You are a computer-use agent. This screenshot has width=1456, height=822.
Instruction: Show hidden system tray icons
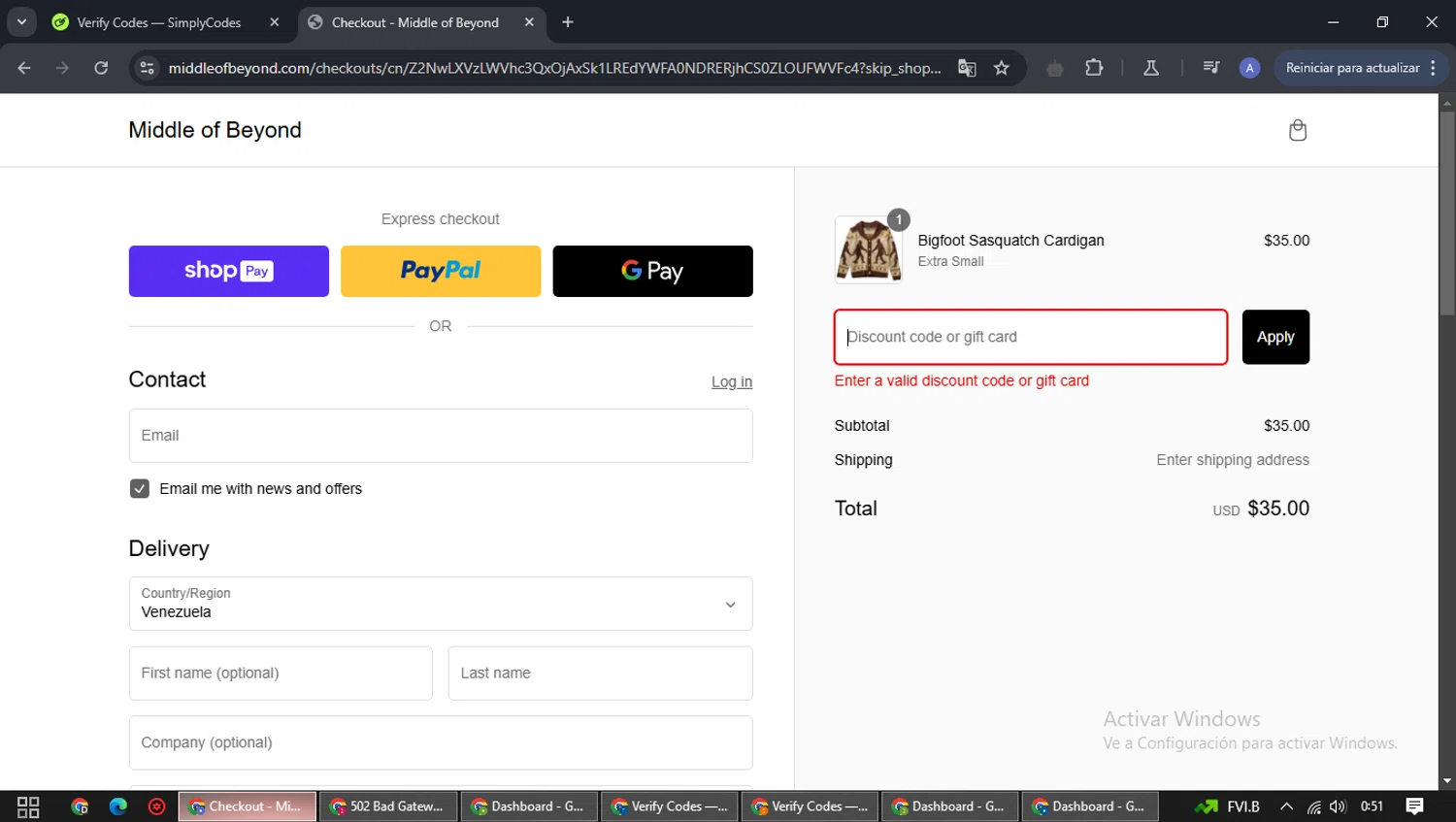tap(1286, 806)
